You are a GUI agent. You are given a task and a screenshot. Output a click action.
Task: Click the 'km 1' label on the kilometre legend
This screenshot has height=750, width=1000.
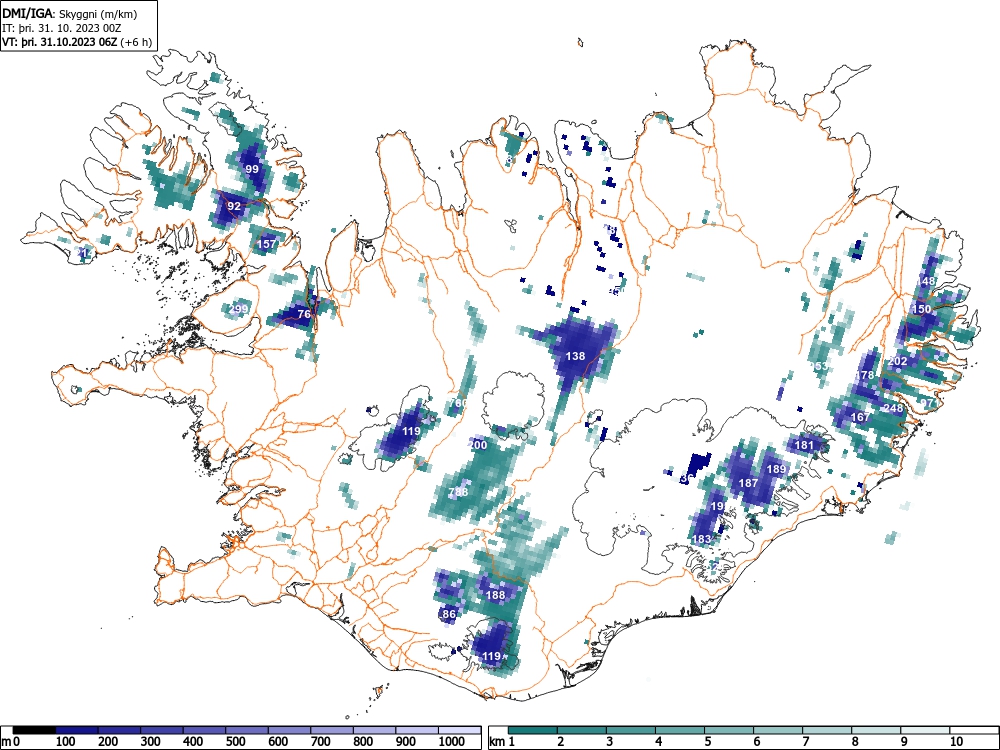point(502,742)
